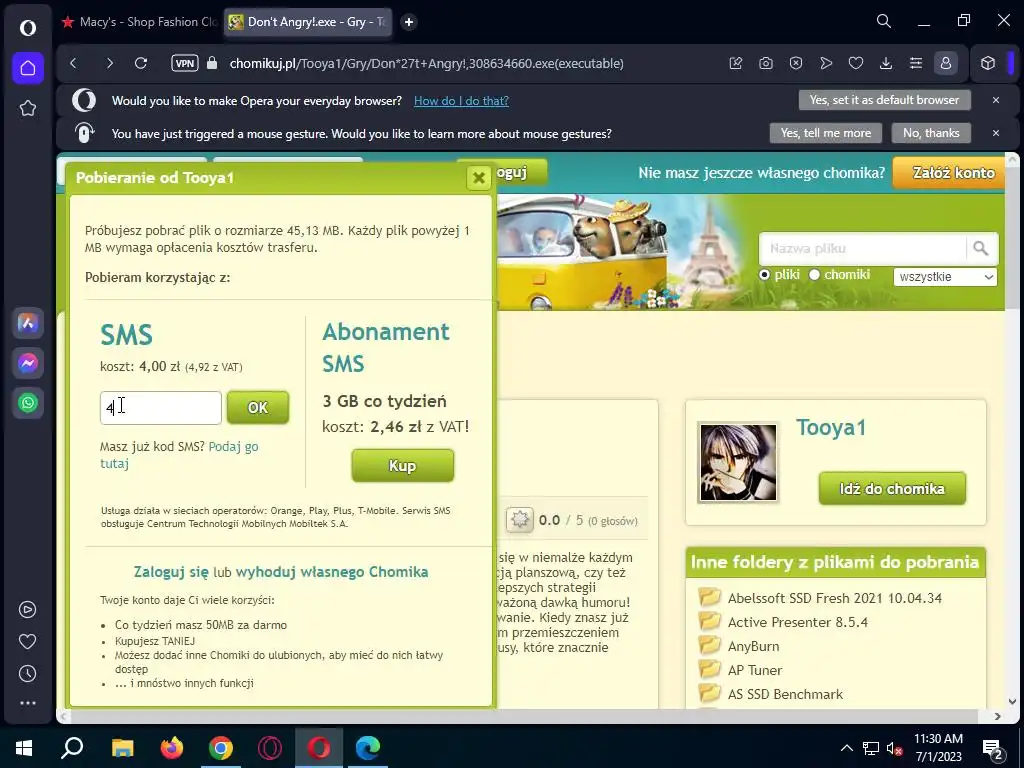Open ad blocker shield icon

click(x=795, y=63)
